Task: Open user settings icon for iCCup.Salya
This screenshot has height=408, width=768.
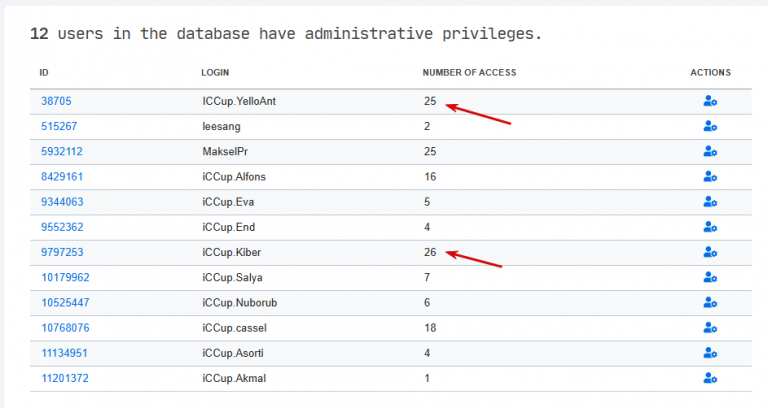Action: click(710, 277)
